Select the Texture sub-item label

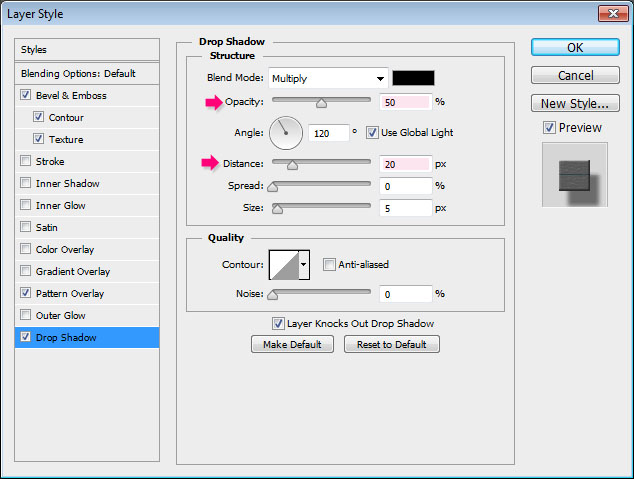pos(66,139)
